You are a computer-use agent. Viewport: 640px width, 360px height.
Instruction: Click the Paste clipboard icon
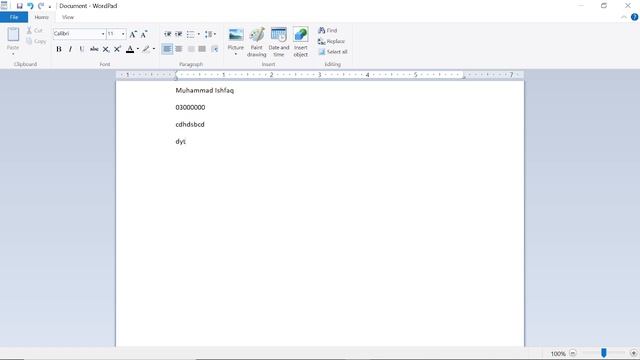pyautogui.click(x=13, y=34)
